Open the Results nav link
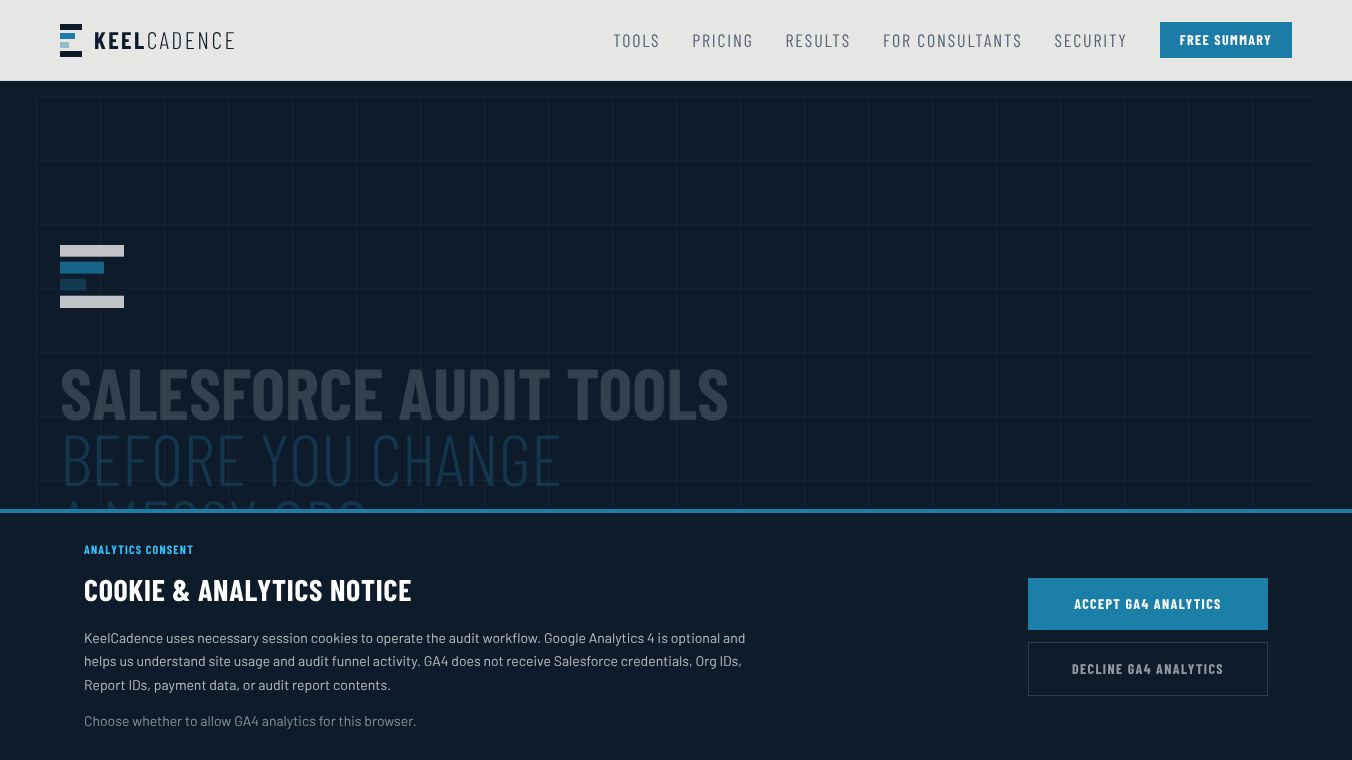The image size is (1352, 760). [817, 41]
